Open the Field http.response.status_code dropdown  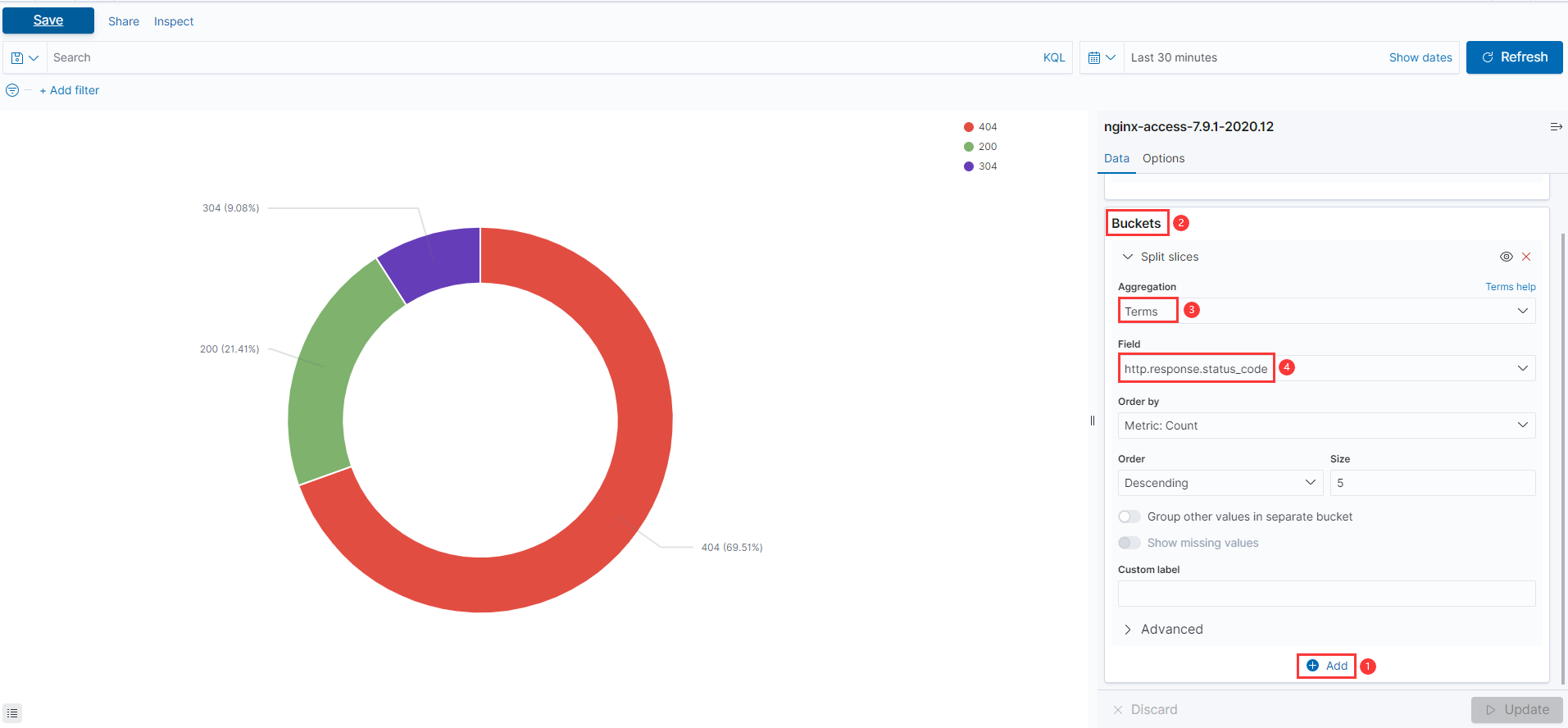pyautogui.click(x=1326, y=368)
